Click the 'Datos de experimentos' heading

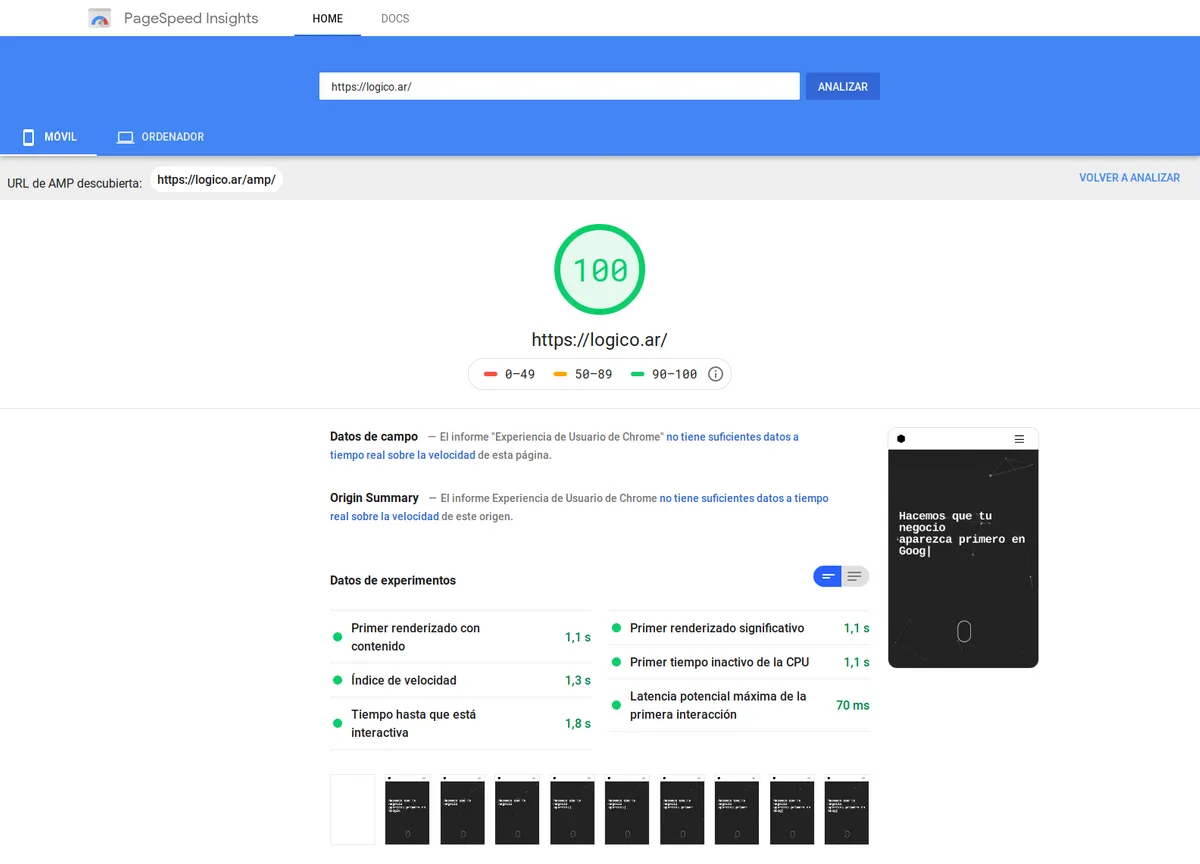(393, 580)
